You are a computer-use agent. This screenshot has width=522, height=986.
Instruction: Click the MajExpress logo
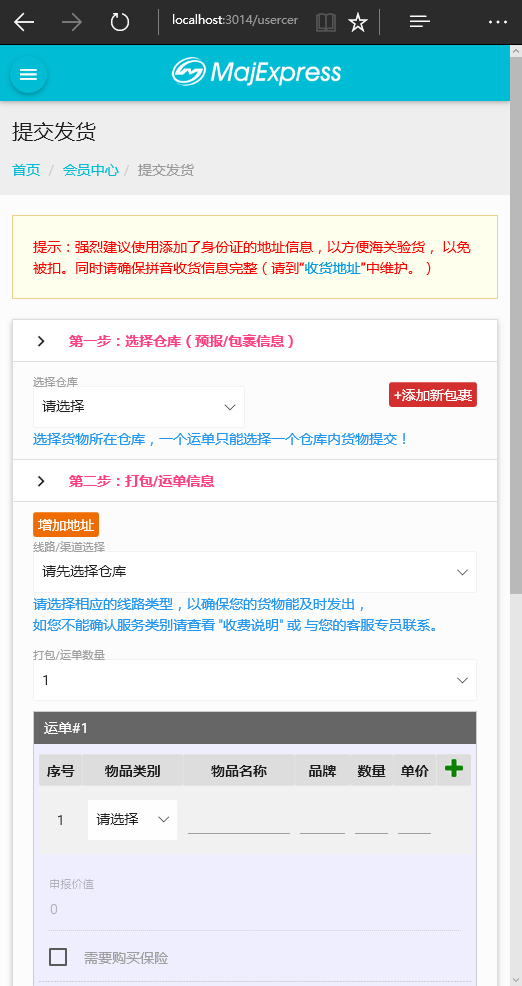point(256,72)
